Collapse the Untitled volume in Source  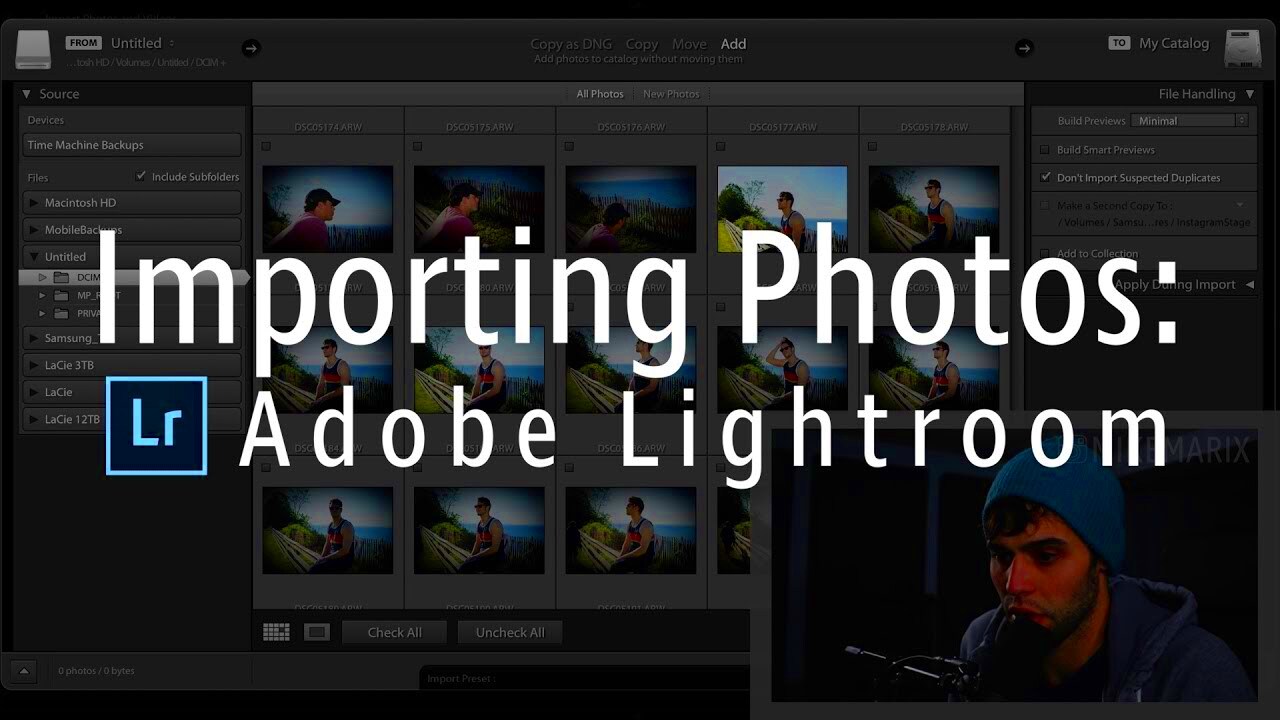click(34, 257)
